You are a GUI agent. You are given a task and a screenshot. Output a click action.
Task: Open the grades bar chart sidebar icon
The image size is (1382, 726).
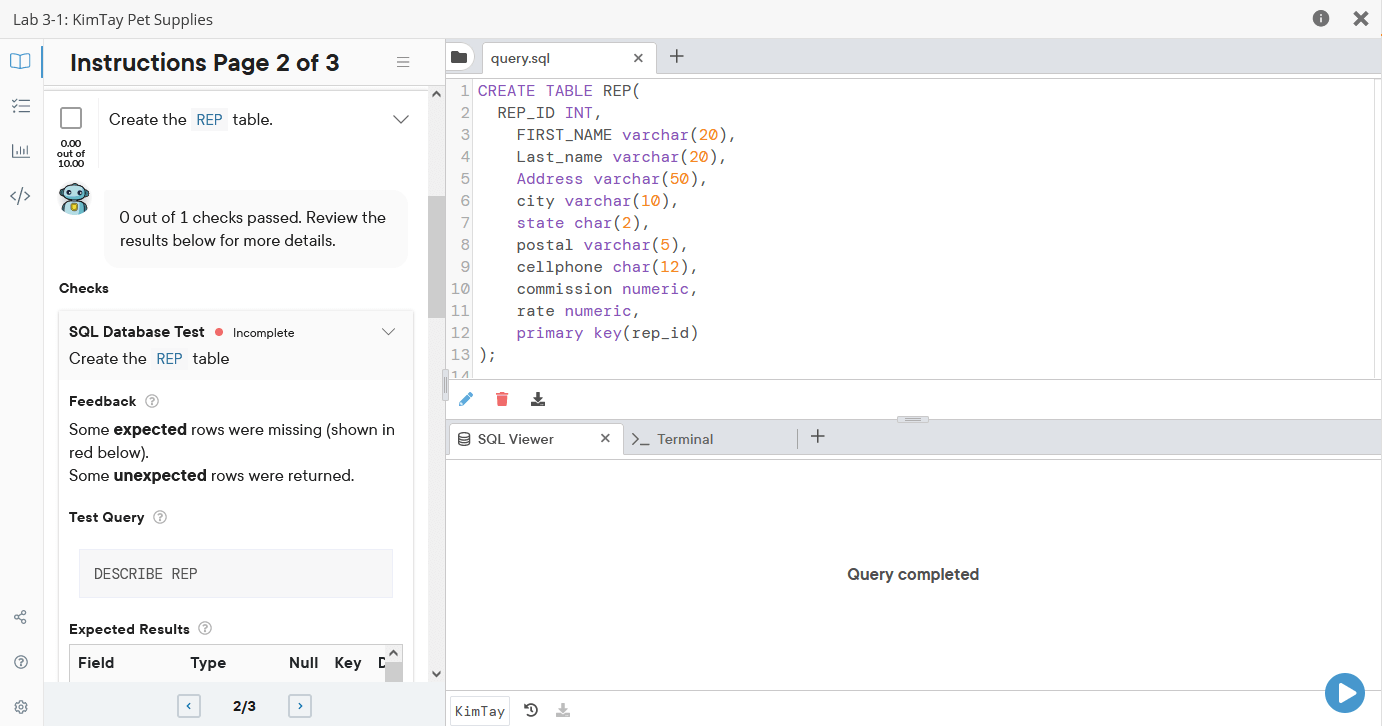click(20, 151)
